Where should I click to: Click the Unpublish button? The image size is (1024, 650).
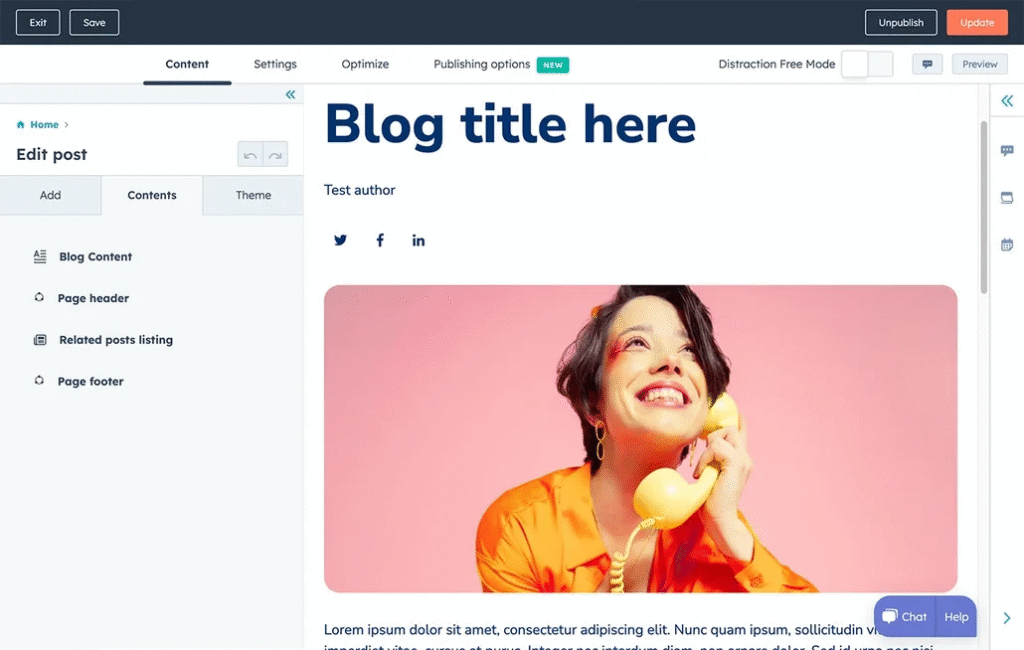point(901,22)
